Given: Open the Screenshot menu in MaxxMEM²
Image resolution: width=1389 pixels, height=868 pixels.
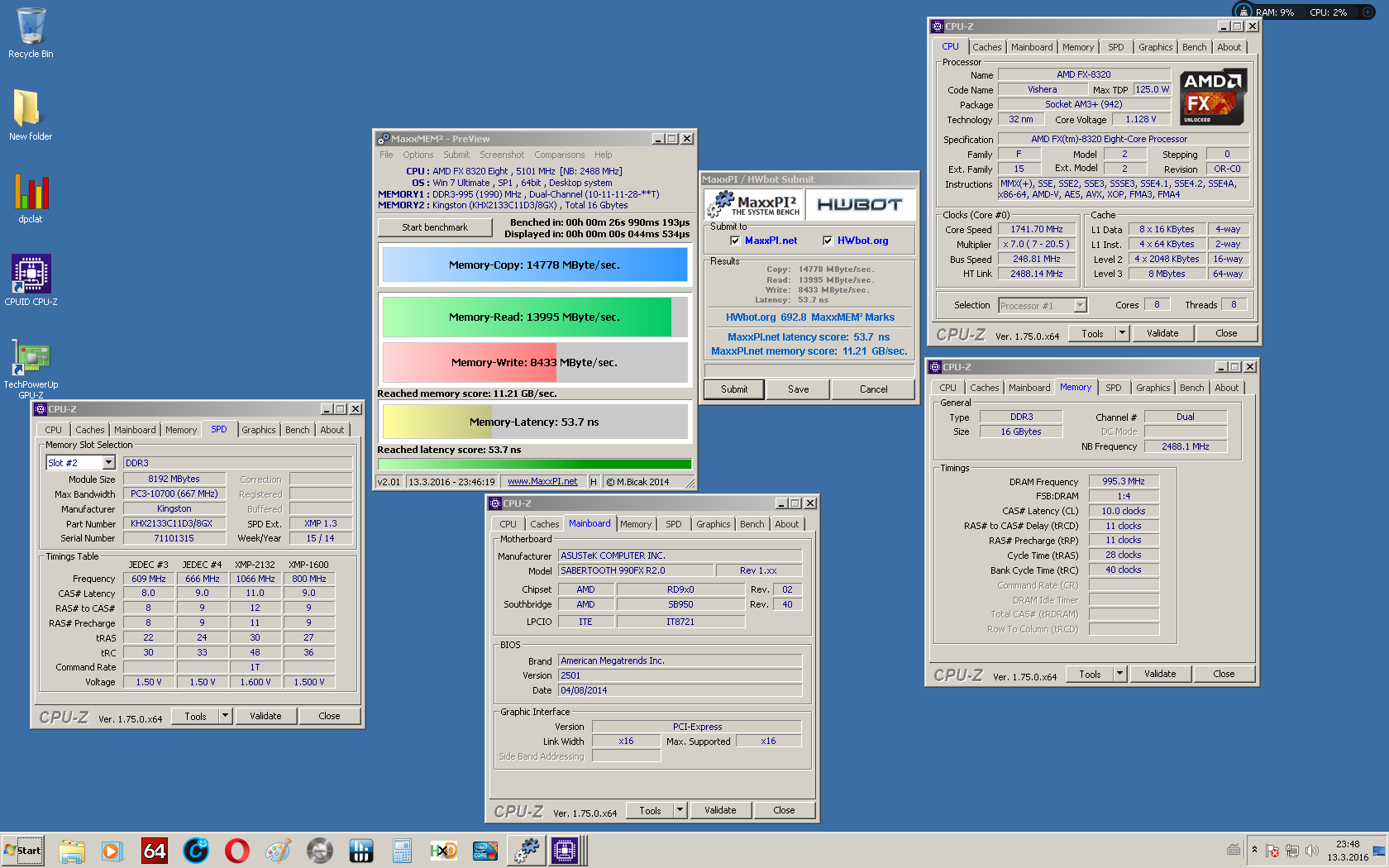Looking at the screenshot, I should (x=502, y=155).
